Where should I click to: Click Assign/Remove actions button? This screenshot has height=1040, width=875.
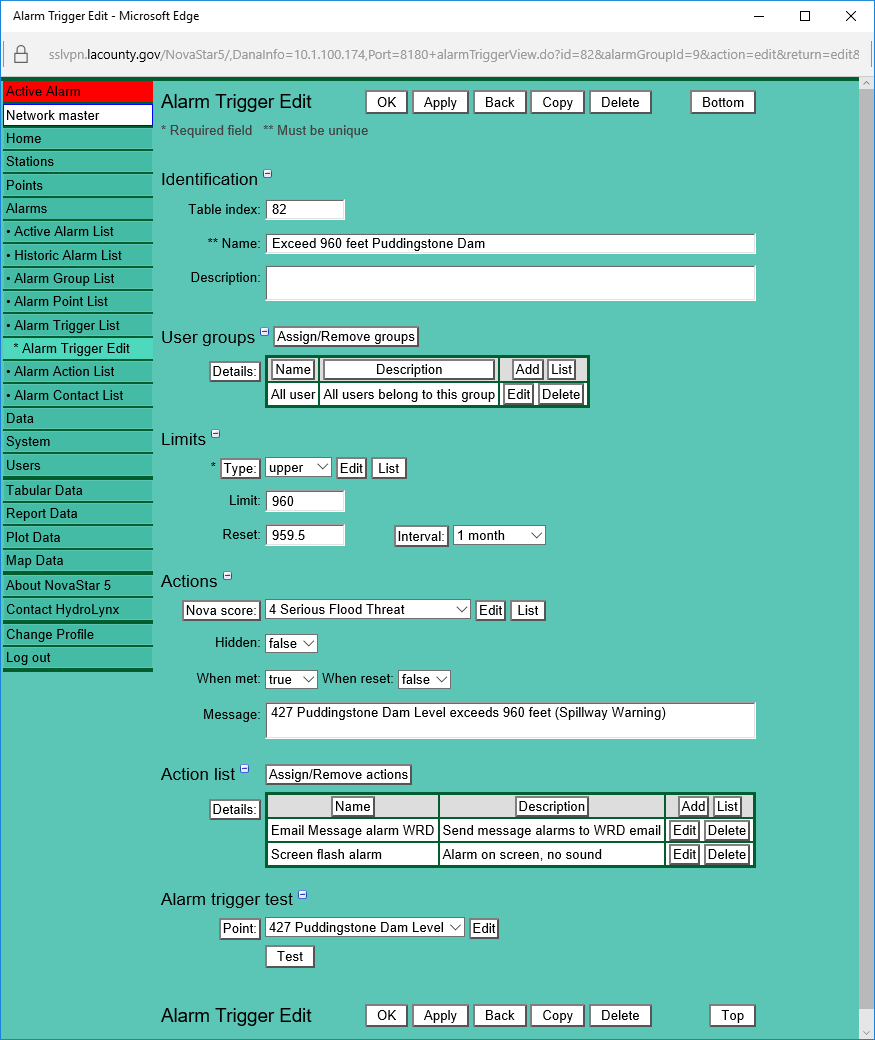[338, 774]
